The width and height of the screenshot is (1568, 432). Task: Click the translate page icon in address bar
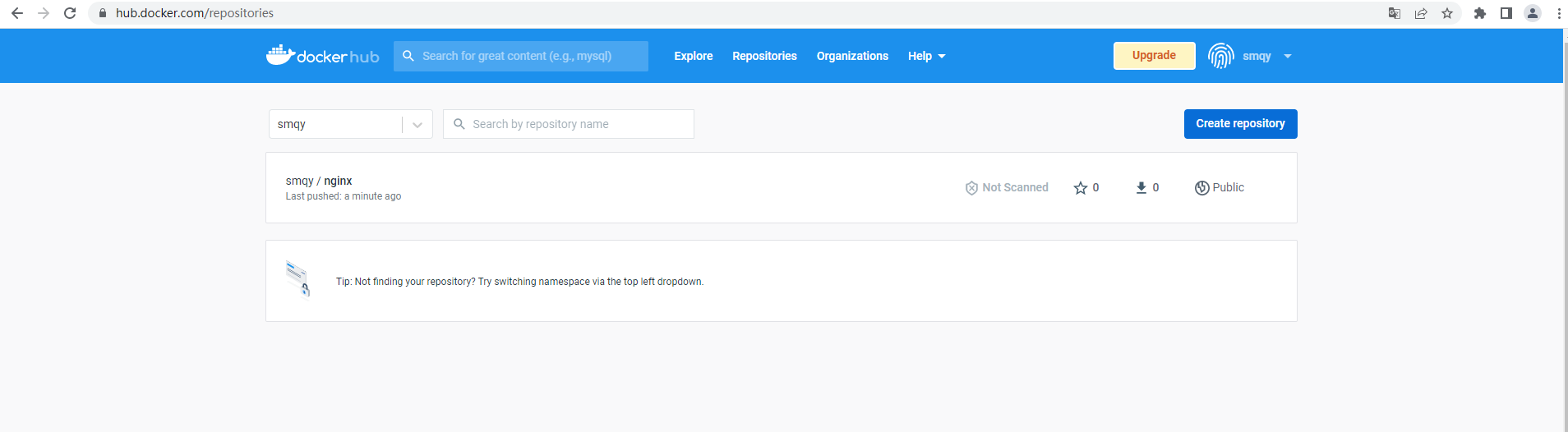click(1395, 13)
